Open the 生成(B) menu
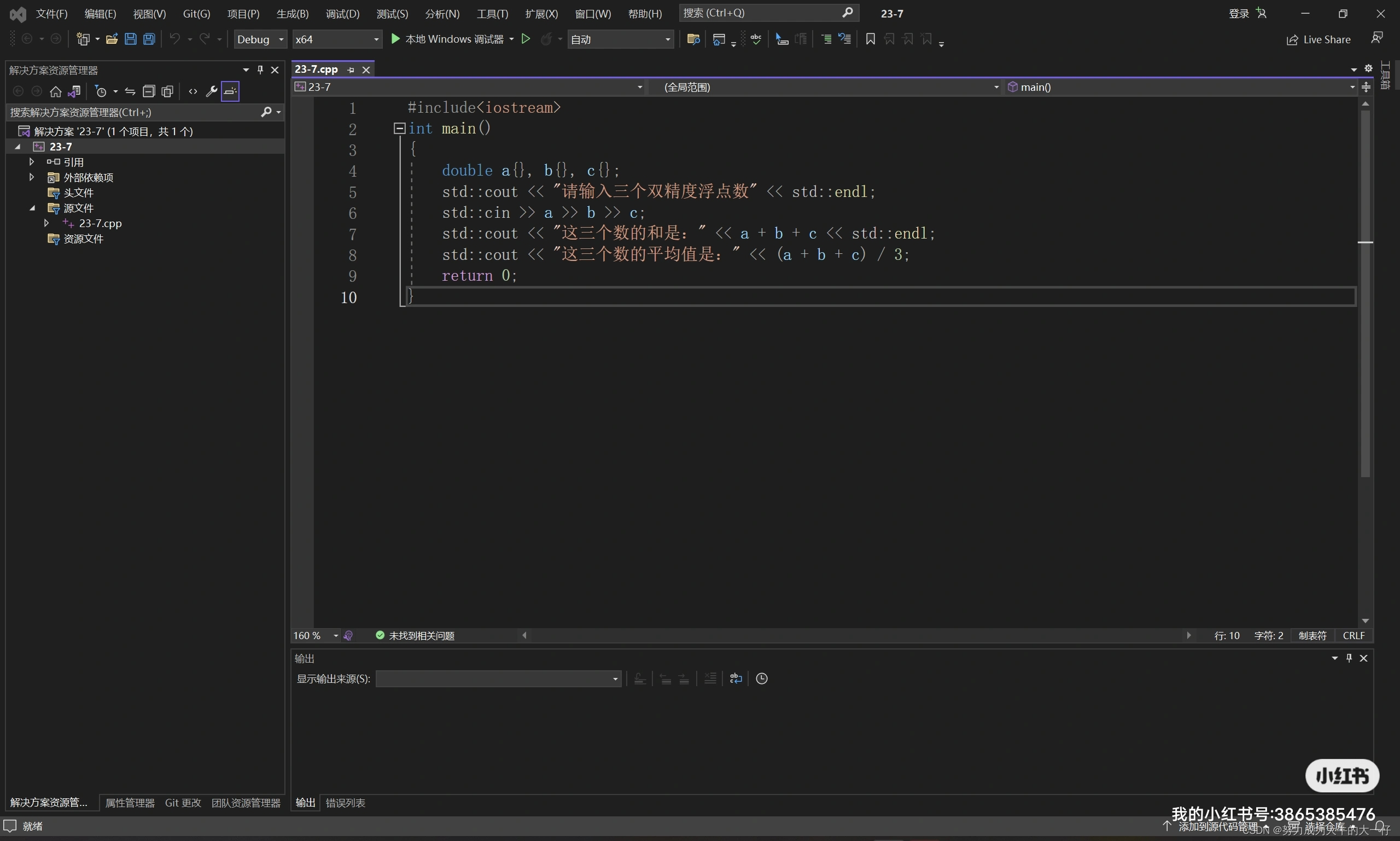The image size is (1400, 841). click(292, 14)
